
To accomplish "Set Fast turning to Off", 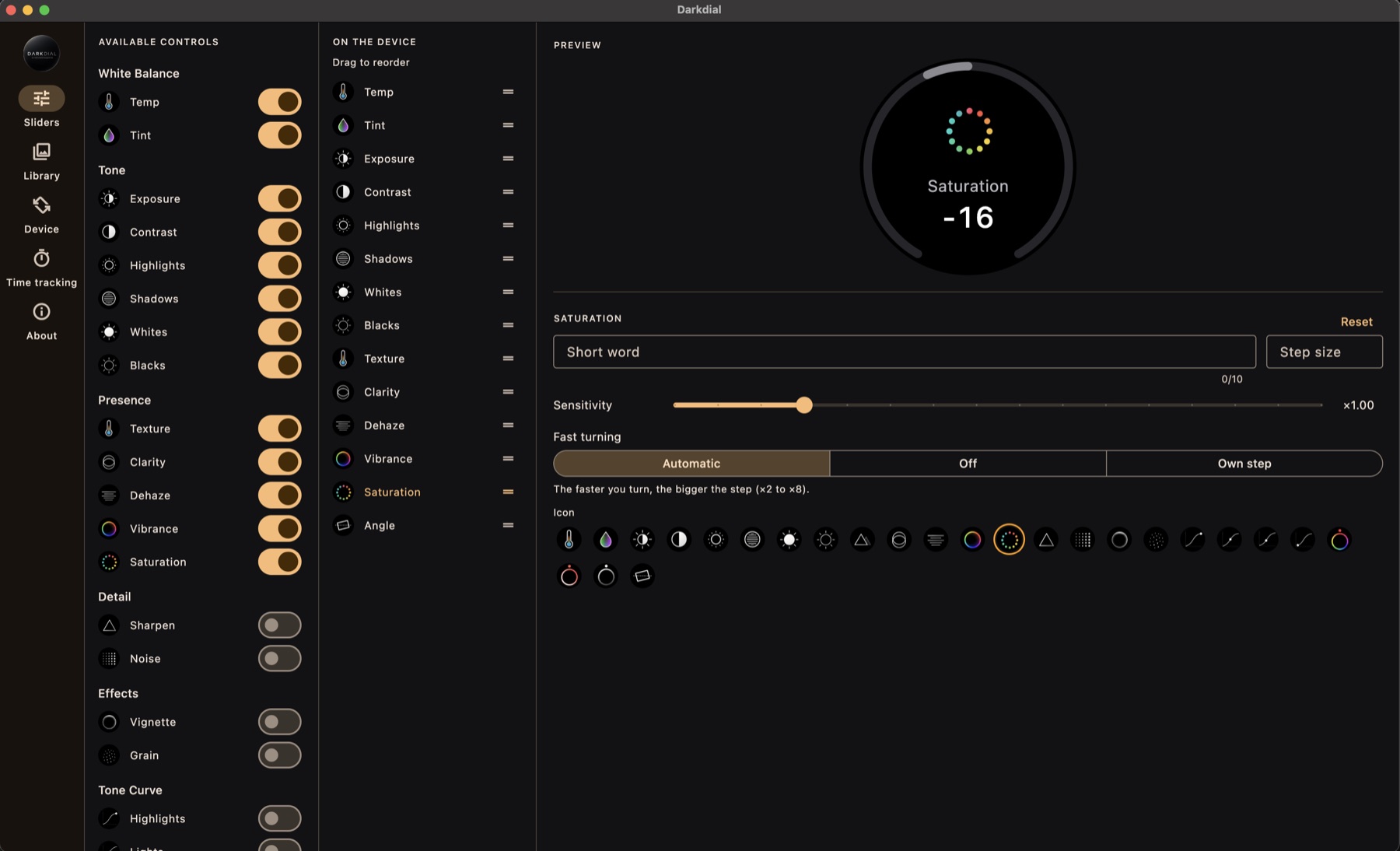I will (x=968, y=463).
